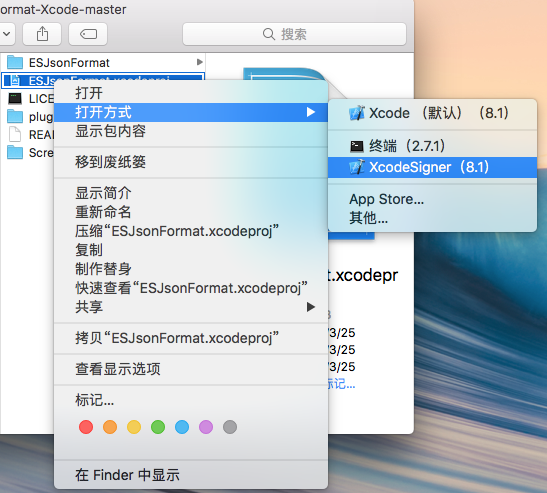Apply the red color tag
Viewport: 547px width, 493px height.
pyautogui.click(x=86, y=427)
